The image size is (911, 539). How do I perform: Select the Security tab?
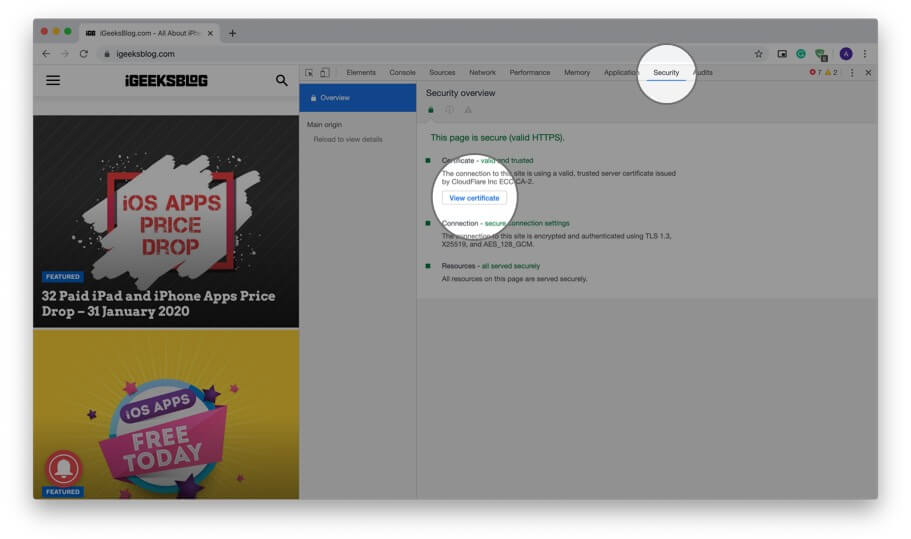pos(666,73)
